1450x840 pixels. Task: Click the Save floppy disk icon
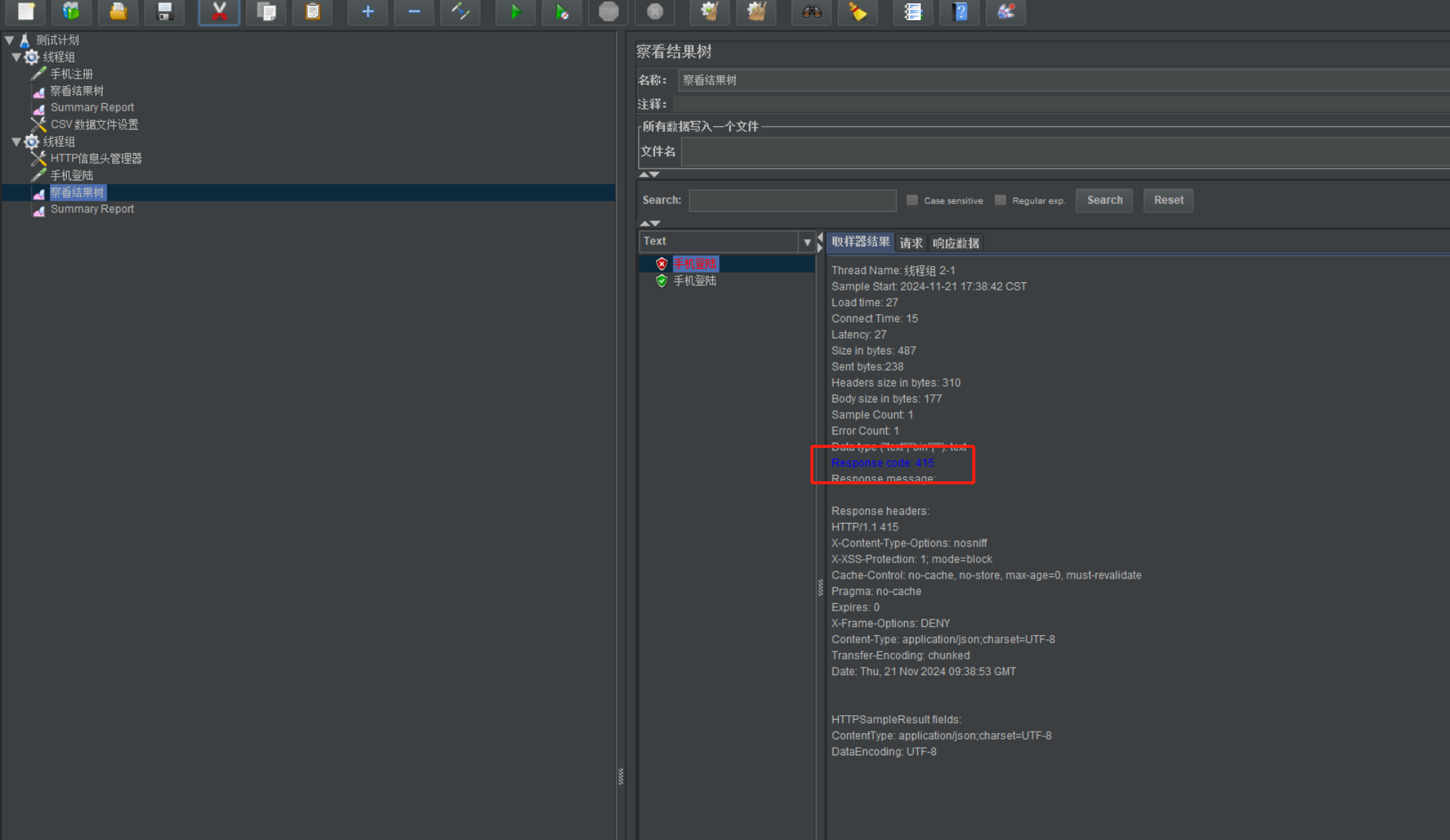tap(164, 12)
